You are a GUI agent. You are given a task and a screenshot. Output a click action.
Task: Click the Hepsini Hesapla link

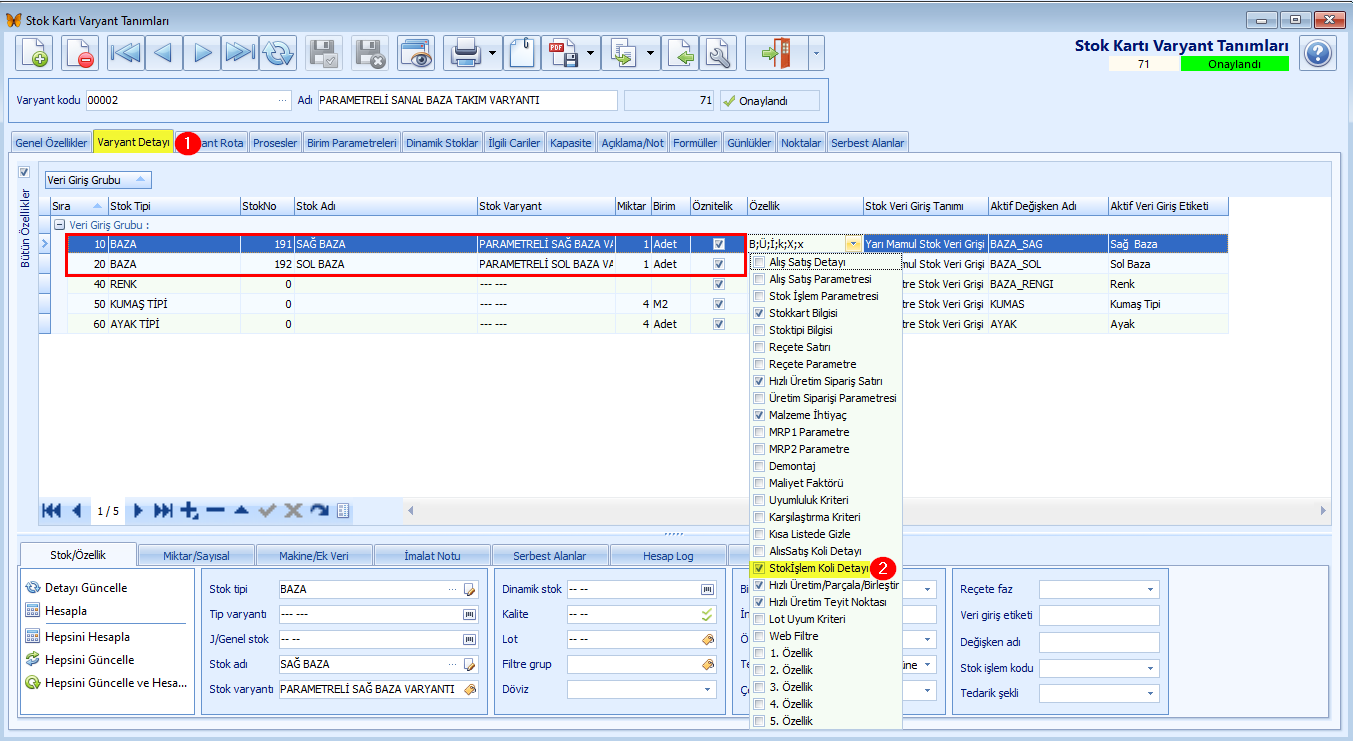pos(87,637)
